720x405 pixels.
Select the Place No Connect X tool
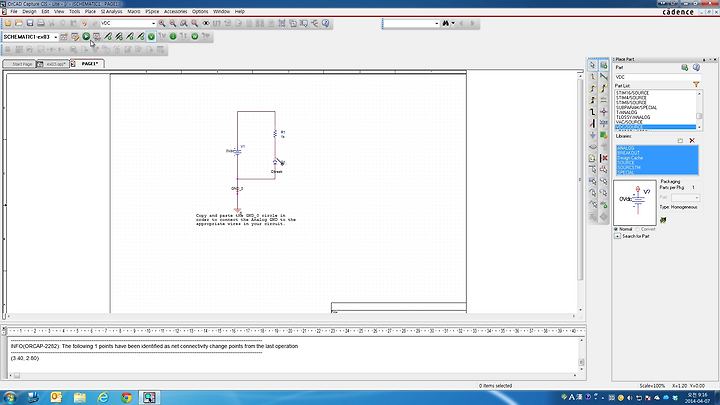[604, 158]
